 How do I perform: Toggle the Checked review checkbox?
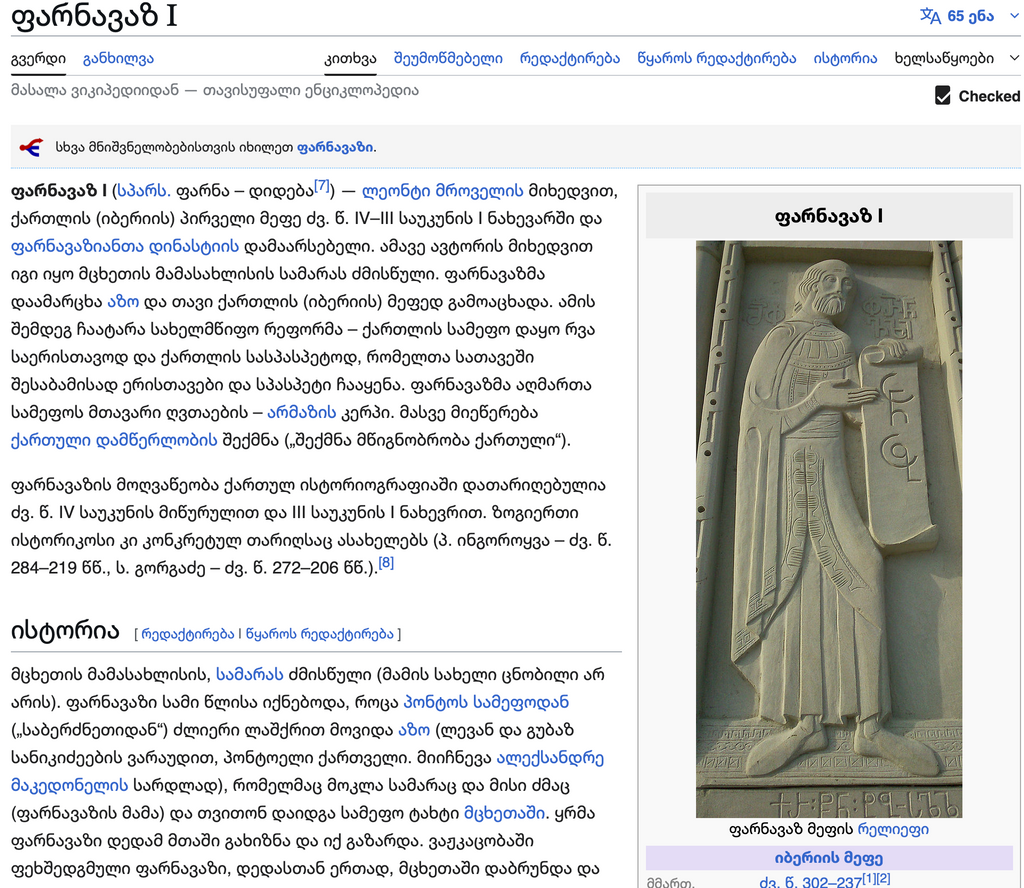[942, 96]
